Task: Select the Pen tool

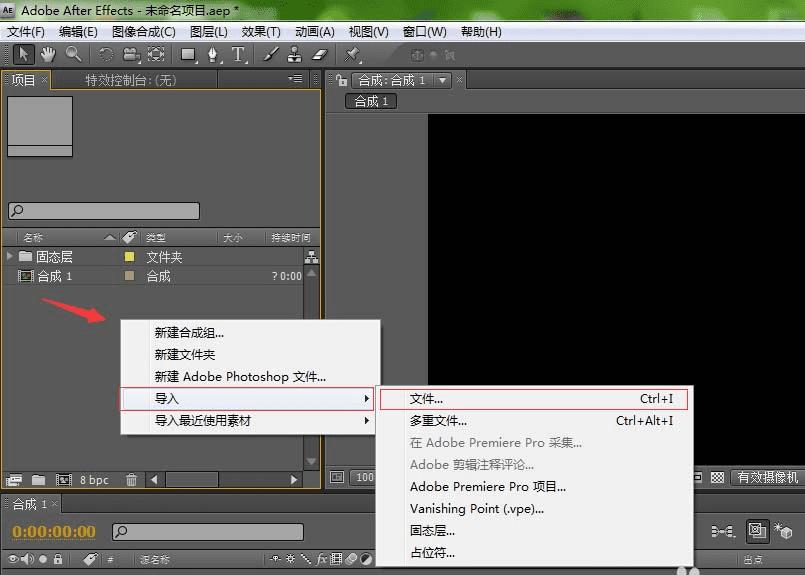Action: click(x=213, y=54)
